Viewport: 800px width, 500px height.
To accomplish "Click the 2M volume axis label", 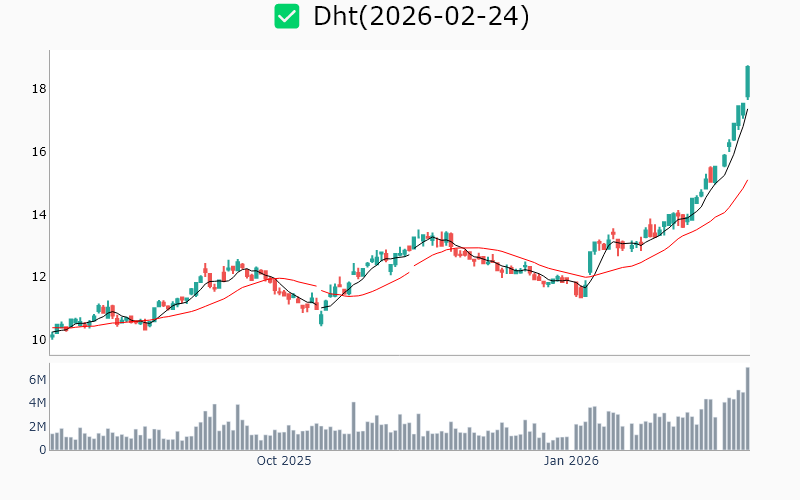I will (37, 427).
